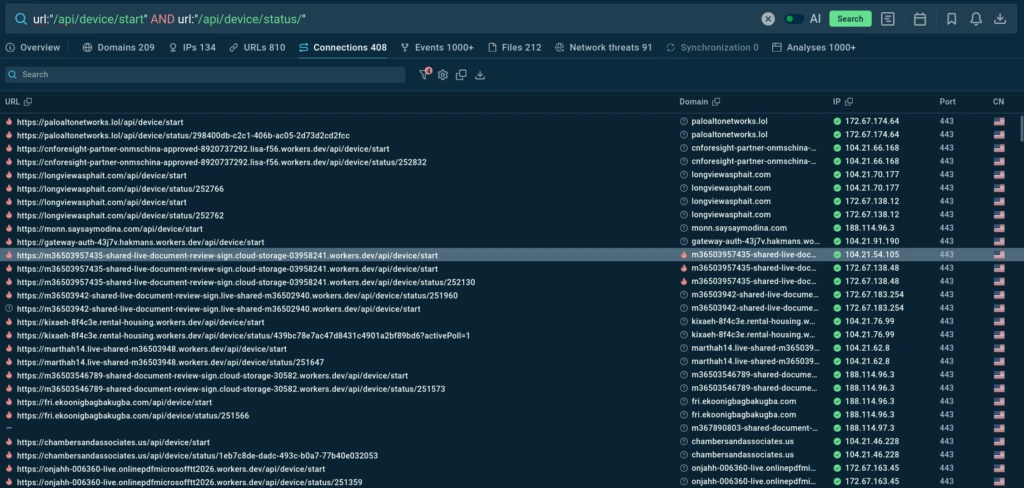Click unknown-status icon on m36503942 device/start row
Screen dimensions: 1024x488
[x=9, y=308]
